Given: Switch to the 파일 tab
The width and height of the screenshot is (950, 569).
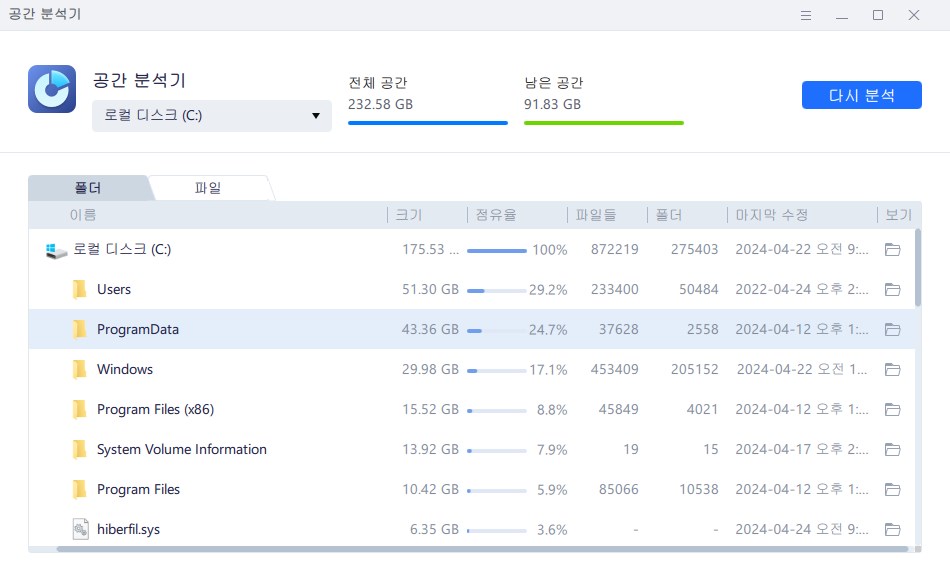Looking at the screenshot, I should click(x=208, y=188).
